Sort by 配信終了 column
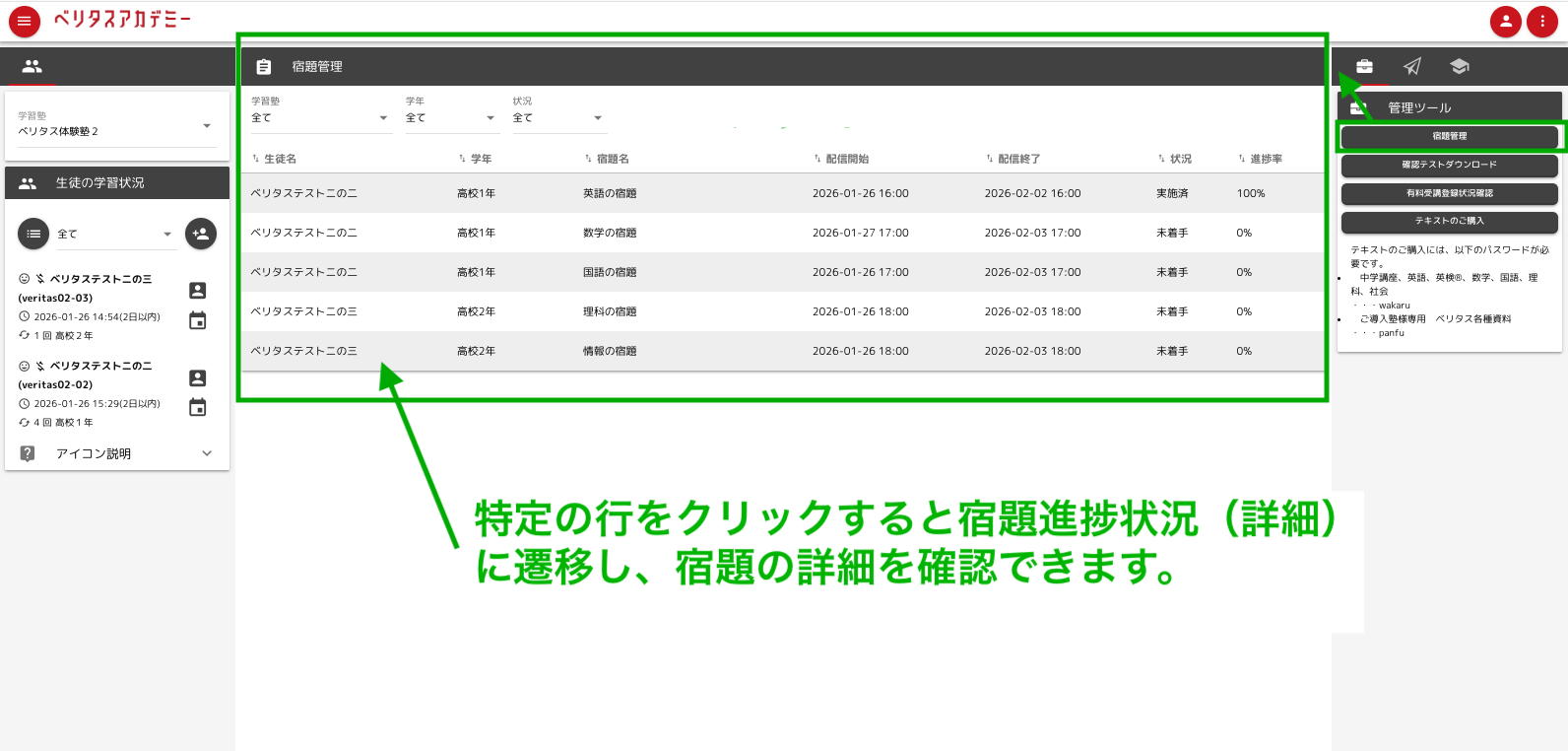 coord(1013,159)
